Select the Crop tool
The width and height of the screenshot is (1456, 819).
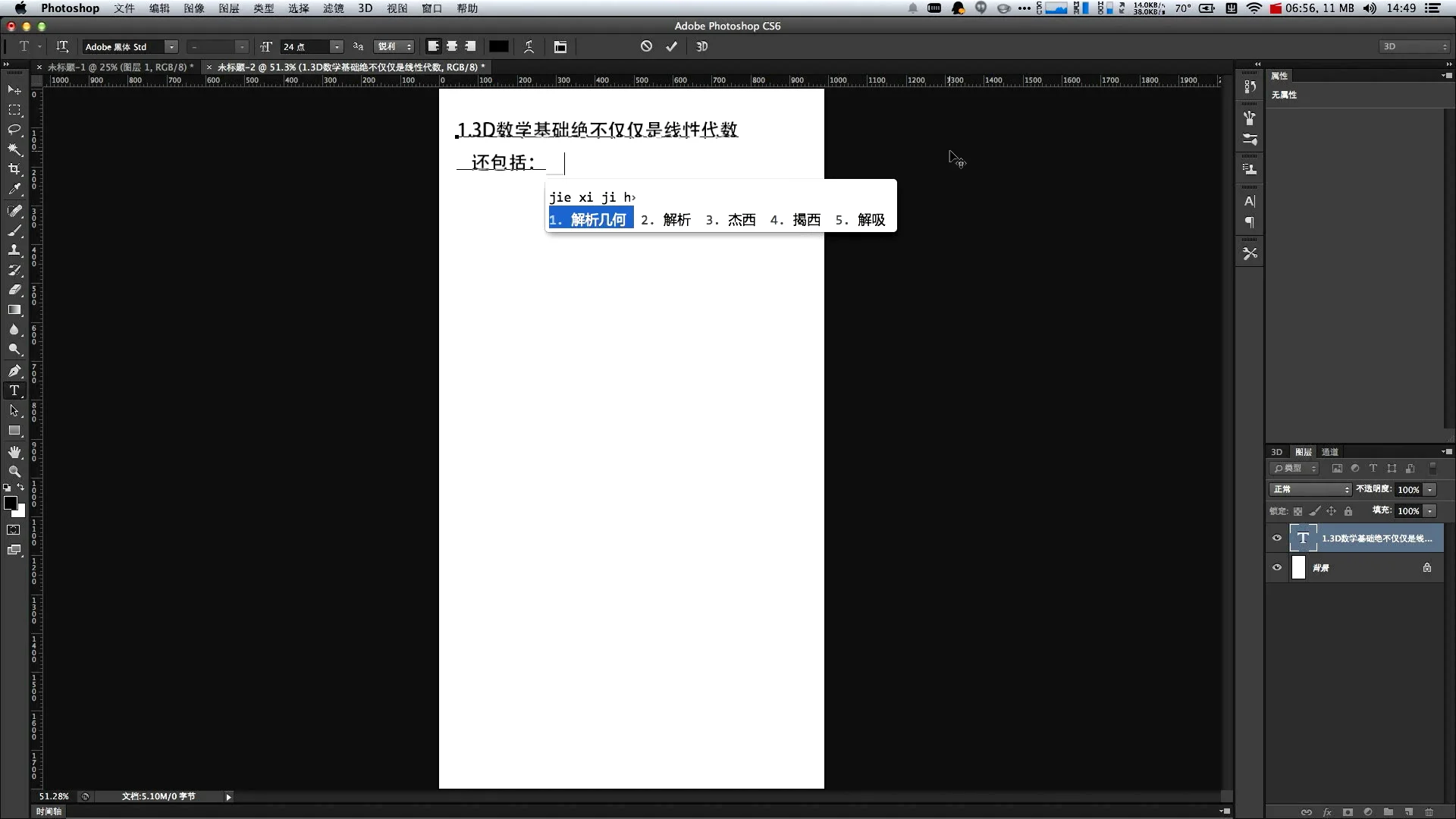point(14,169)
